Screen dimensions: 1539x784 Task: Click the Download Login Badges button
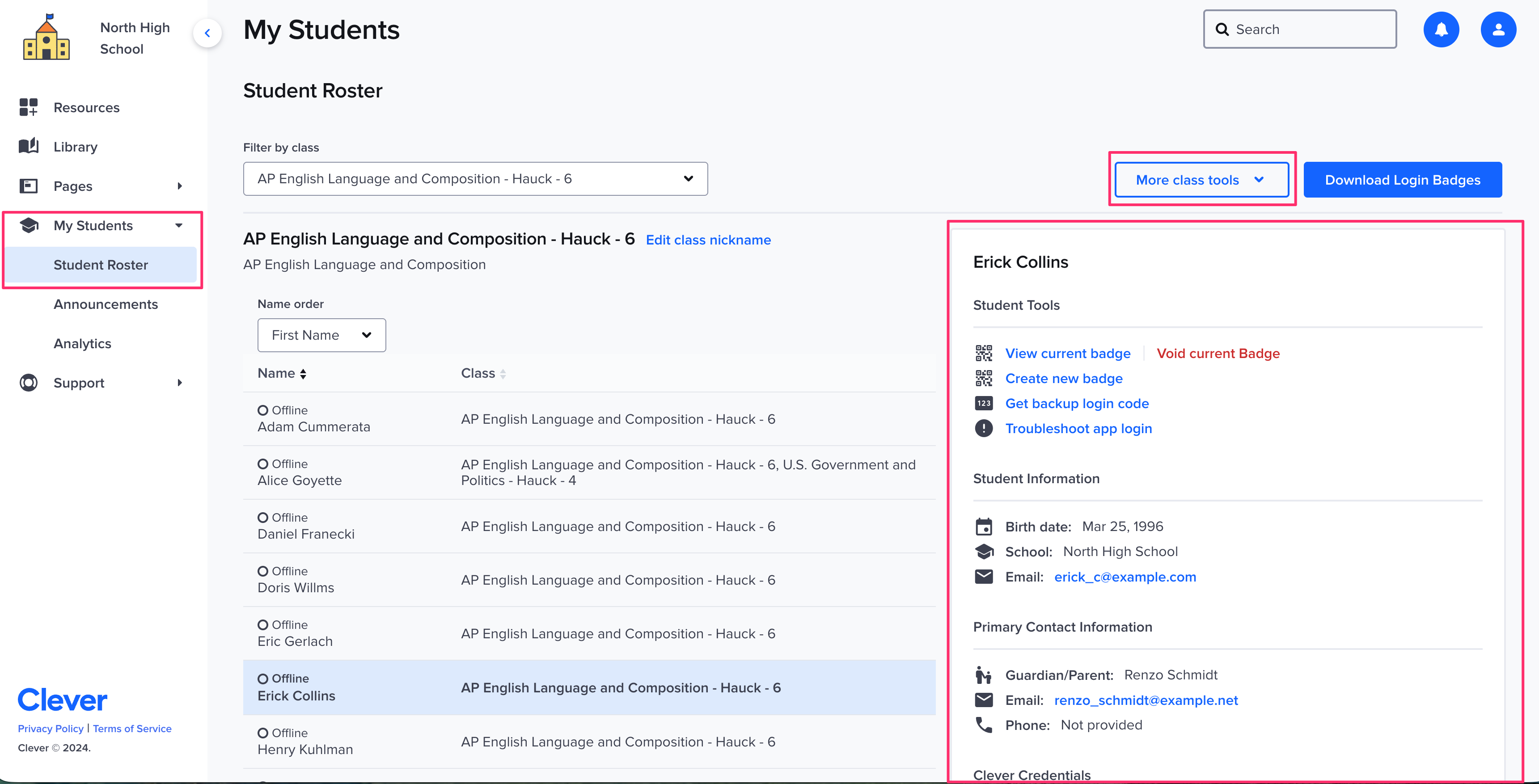pos(1402,180)
